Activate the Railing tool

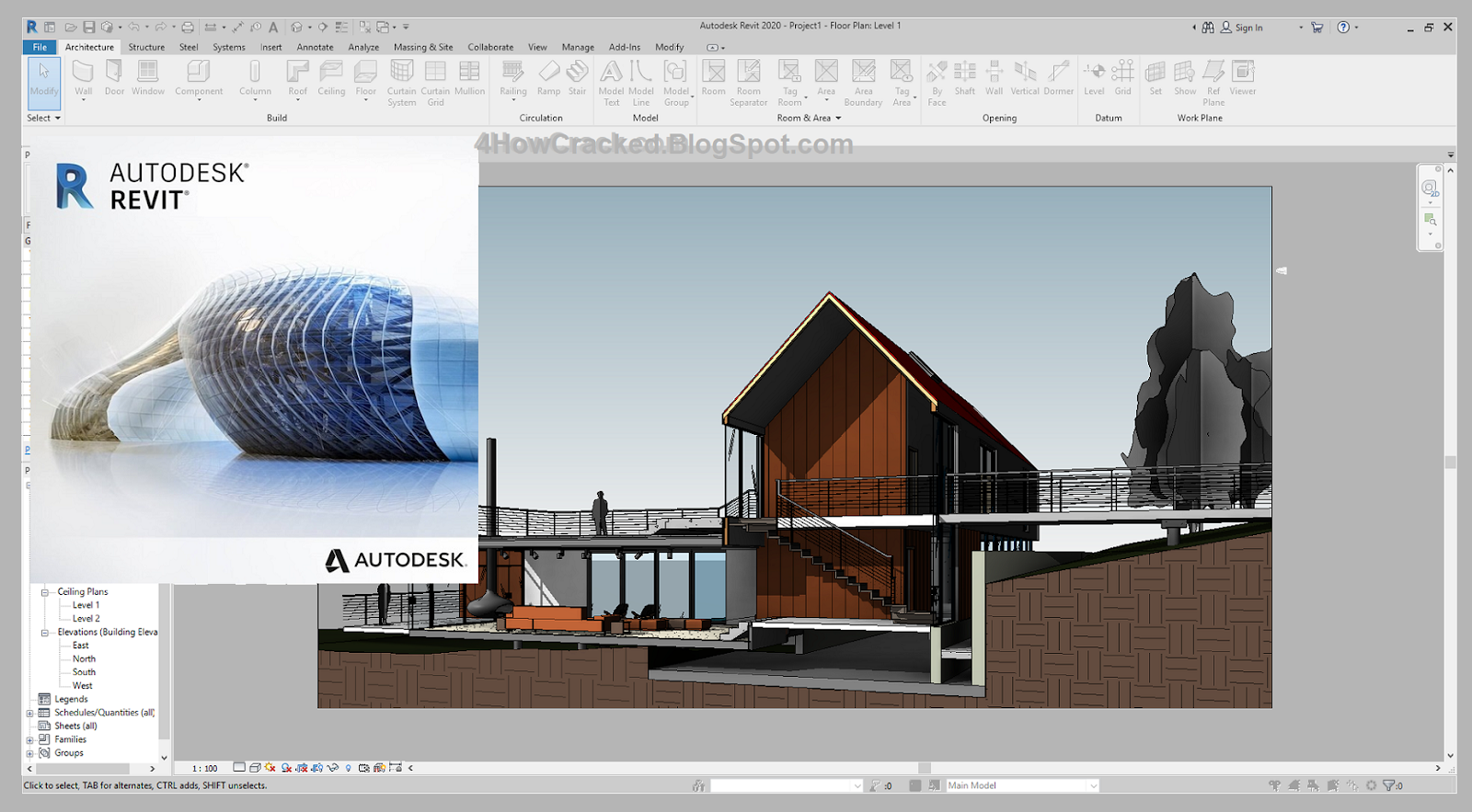click(513, 78)
